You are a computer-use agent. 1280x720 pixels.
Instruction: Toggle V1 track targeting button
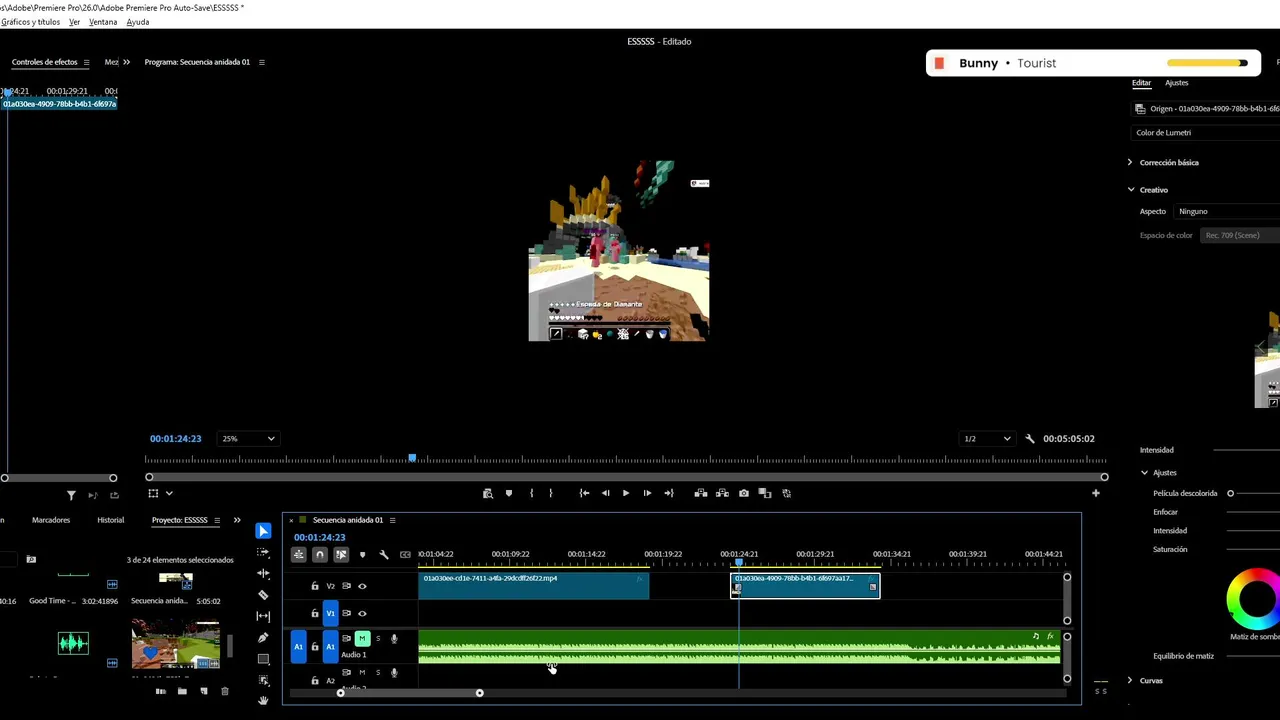[330, 613]
